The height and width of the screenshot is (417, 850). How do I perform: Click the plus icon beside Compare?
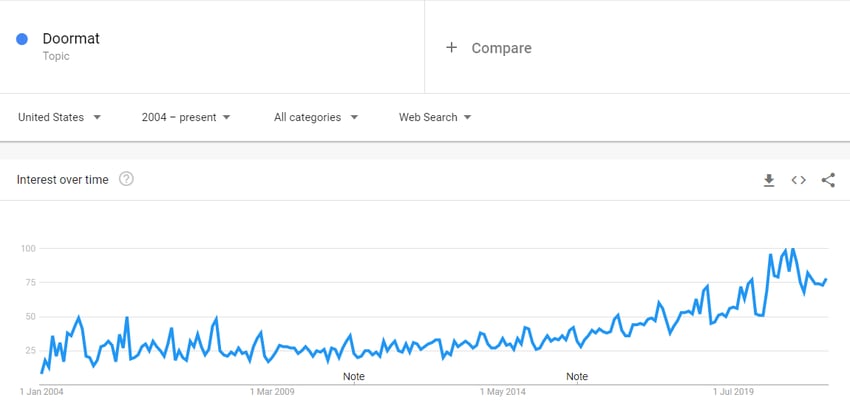point(451,48)
